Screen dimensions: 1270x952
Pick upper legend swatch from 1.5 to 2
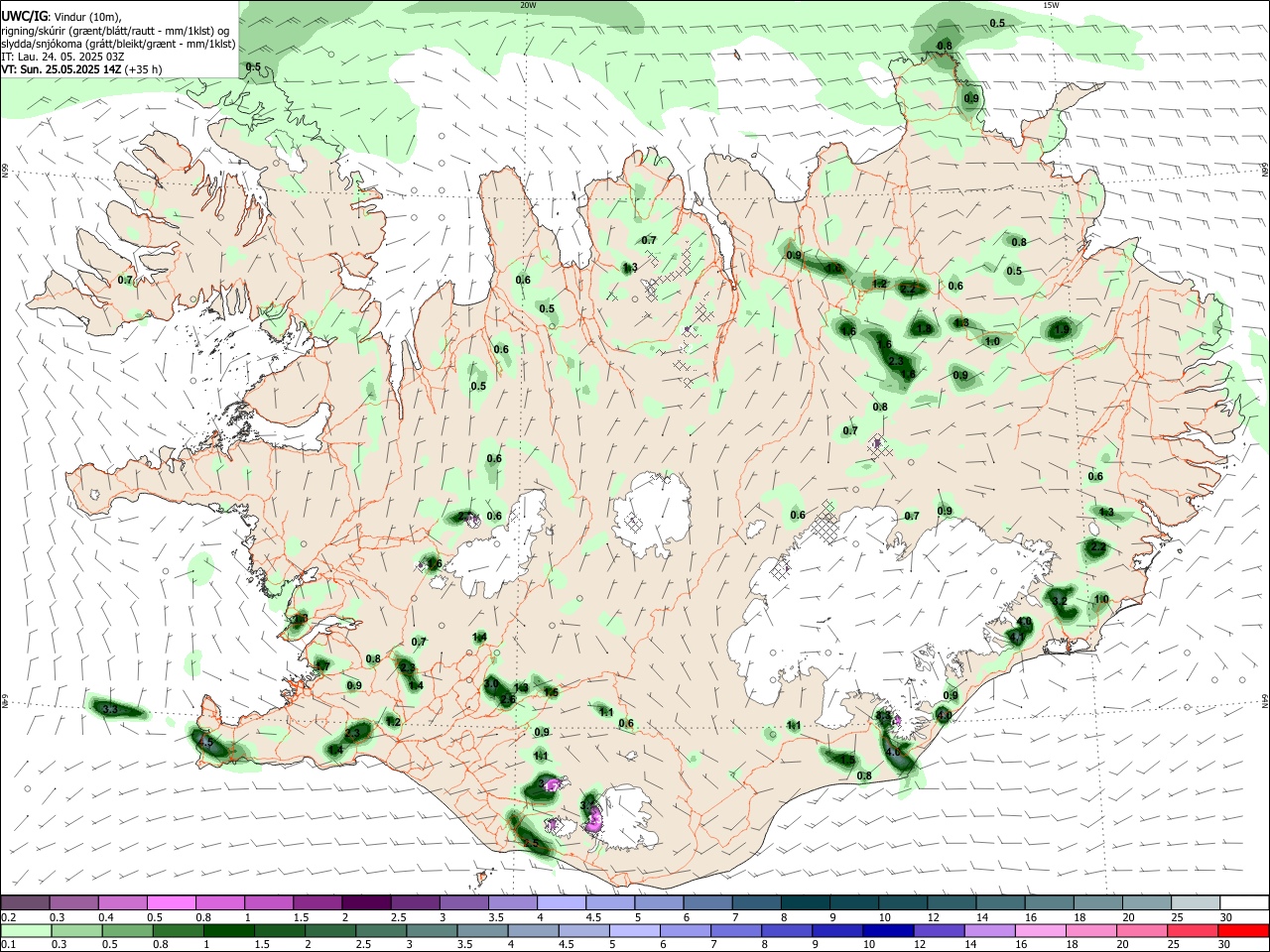coord(317,903)
